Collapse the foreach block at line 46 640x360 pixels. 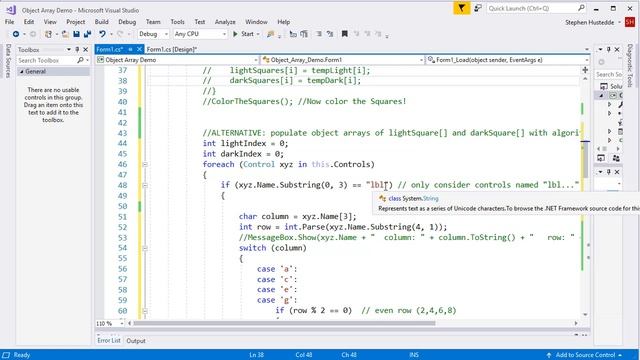coord(144,164)
